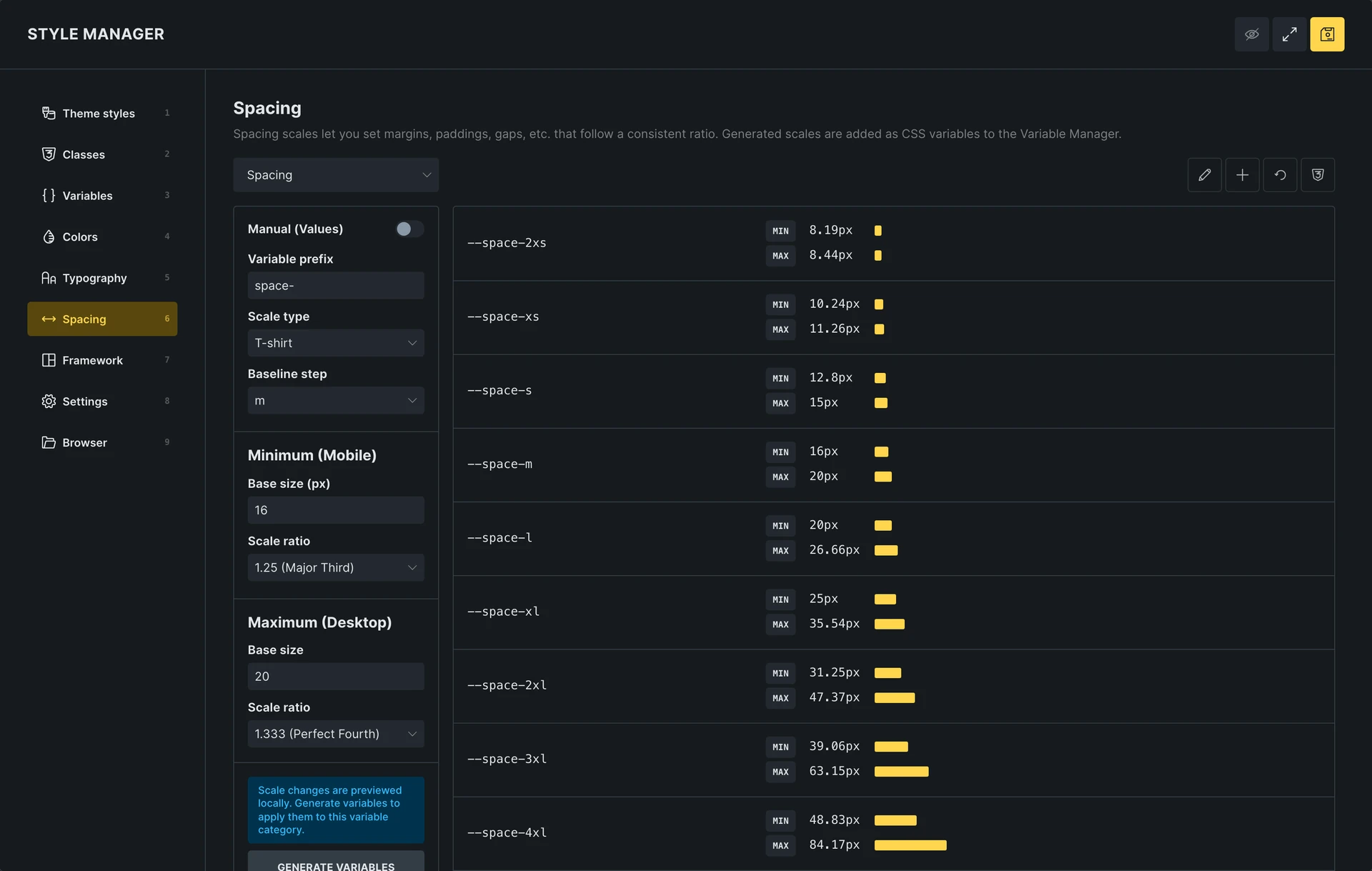This screenshot has height=871, width=1372.
Task: Click the Colors label in sidebar
Action: point(80,237)
